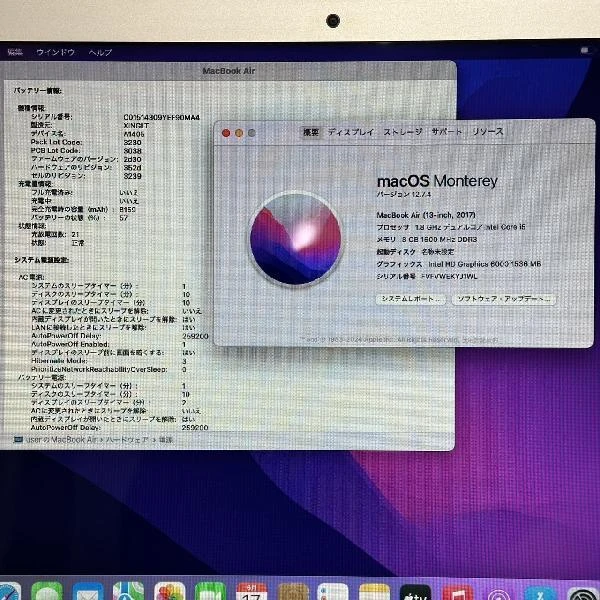Click ハードウェア in the path bar

point(126,440)
